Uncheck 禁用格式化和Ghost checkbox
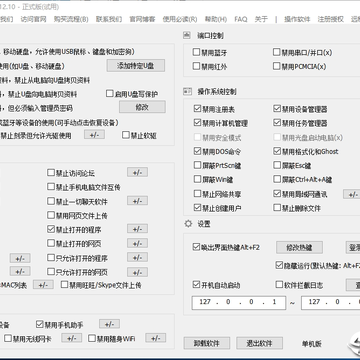The image size is (360, 360). coord(277,151)
